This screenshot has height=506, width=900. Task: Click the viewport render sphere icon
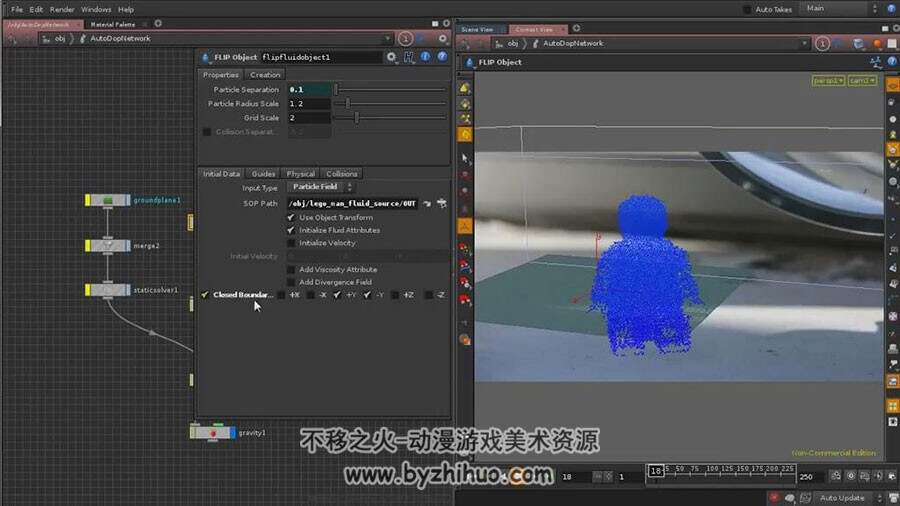(x=877, y=44)
